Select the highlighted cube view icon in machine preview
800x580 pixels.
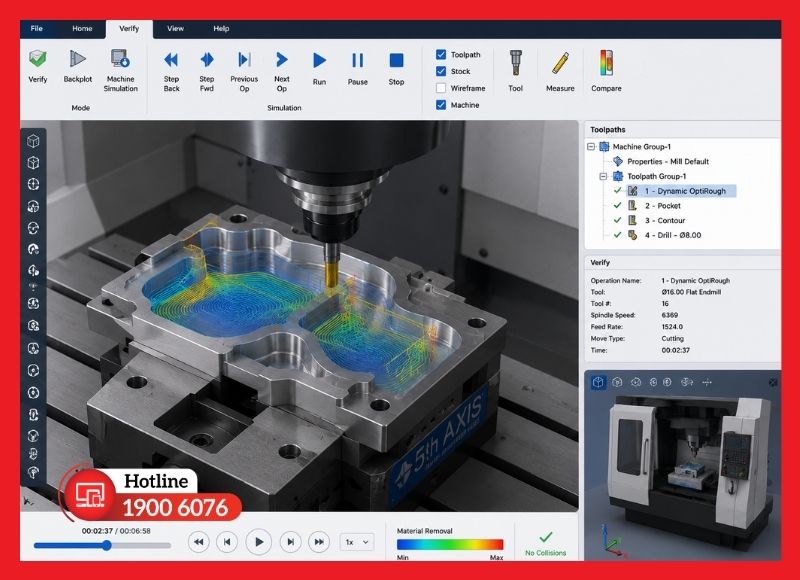[598, 382]
